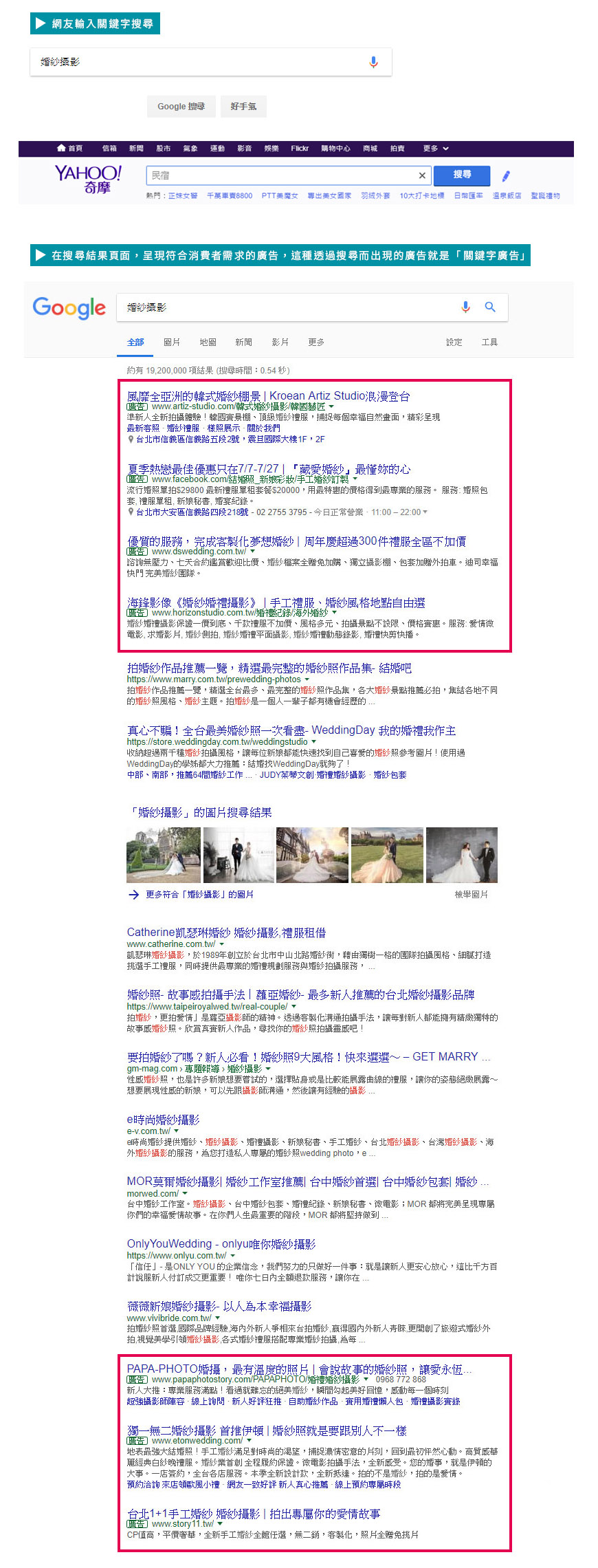
Task: Open the dropdown arrow after www.dswedding.com.tw
Action: click(x=252, y=552)
